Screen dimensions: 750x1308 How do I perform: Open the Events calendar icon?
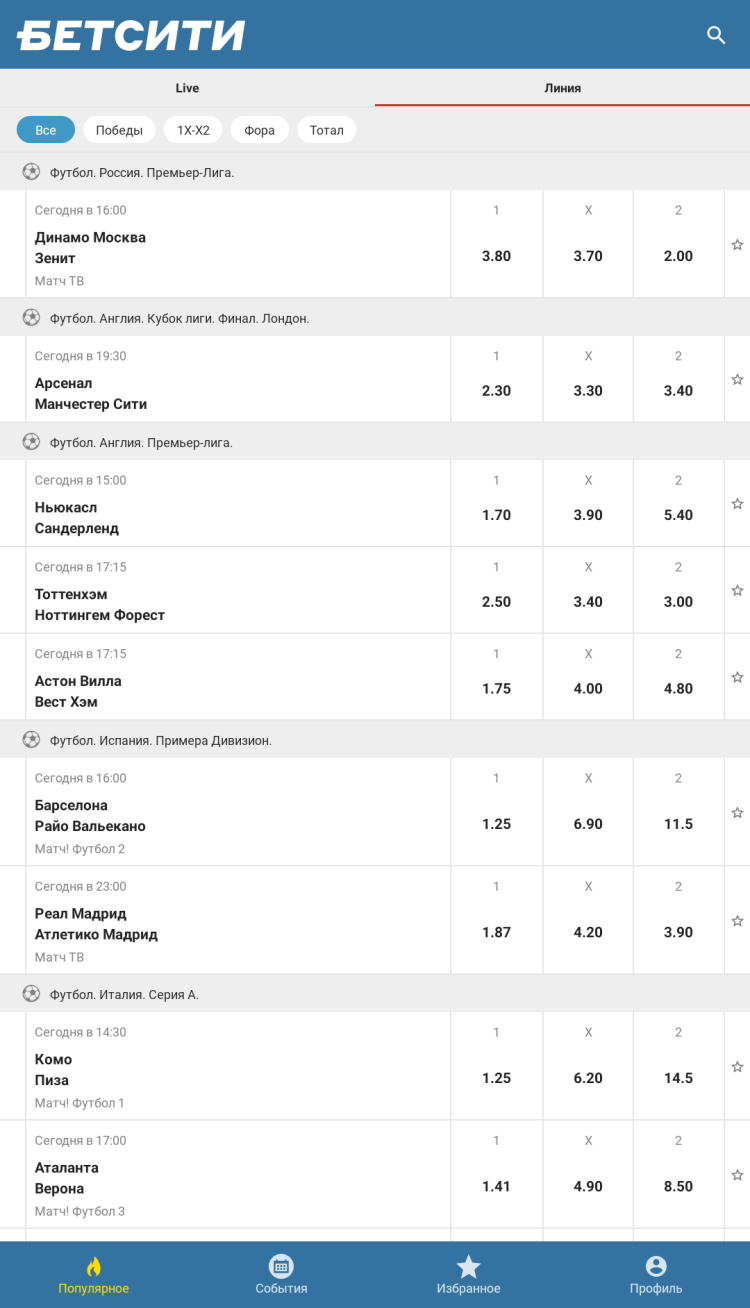(281, 1266)
